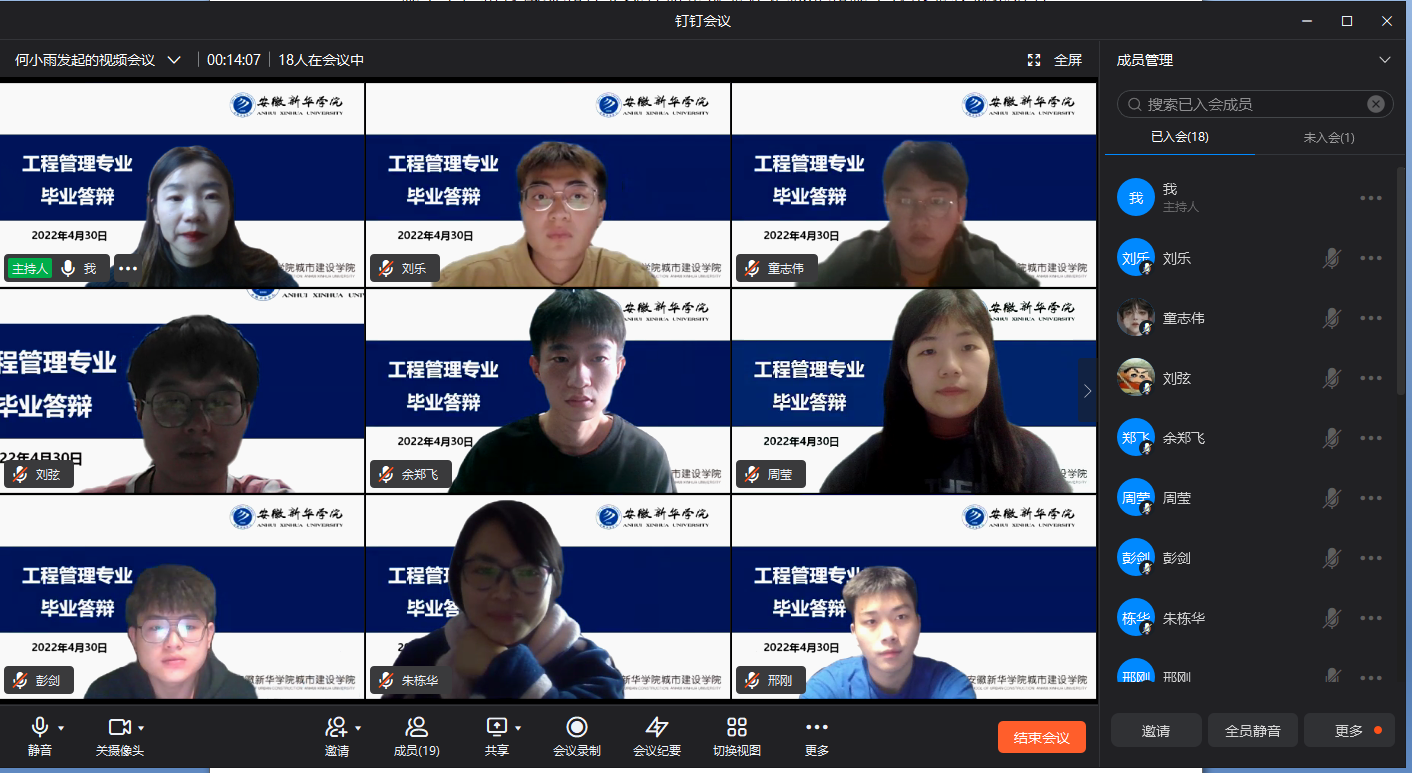Viewport: 1412px width, 773px height.
Task: Open 更多 options in bottom toolbar
Action: (816, 727)
